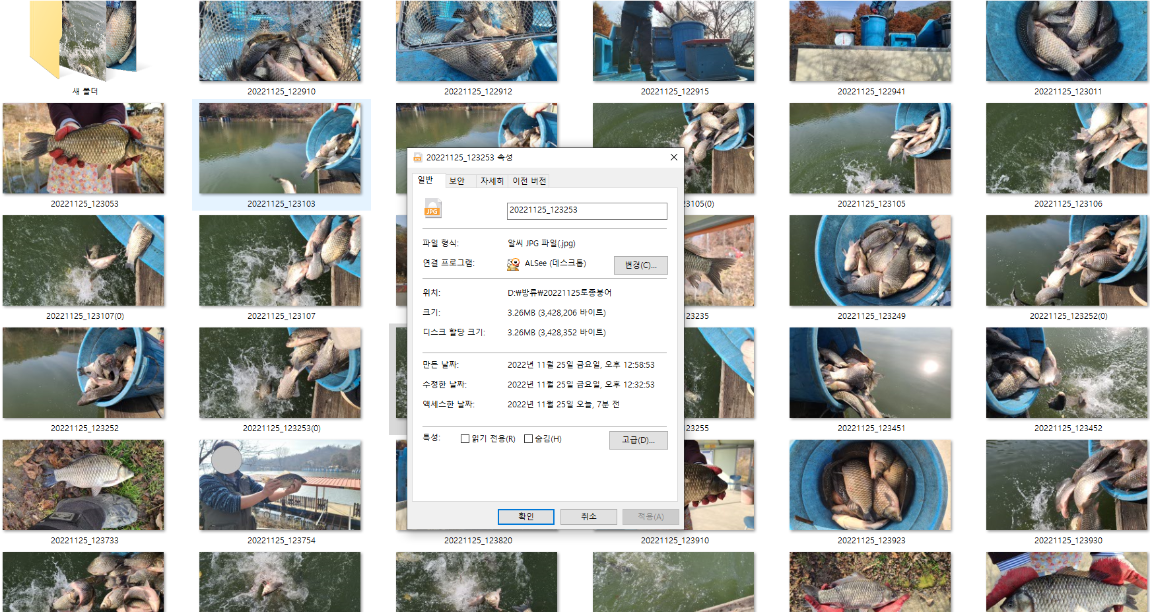Viewport: 1150px width, 612px height.
Task: Click the file name input field
Action: coord(587,210)
